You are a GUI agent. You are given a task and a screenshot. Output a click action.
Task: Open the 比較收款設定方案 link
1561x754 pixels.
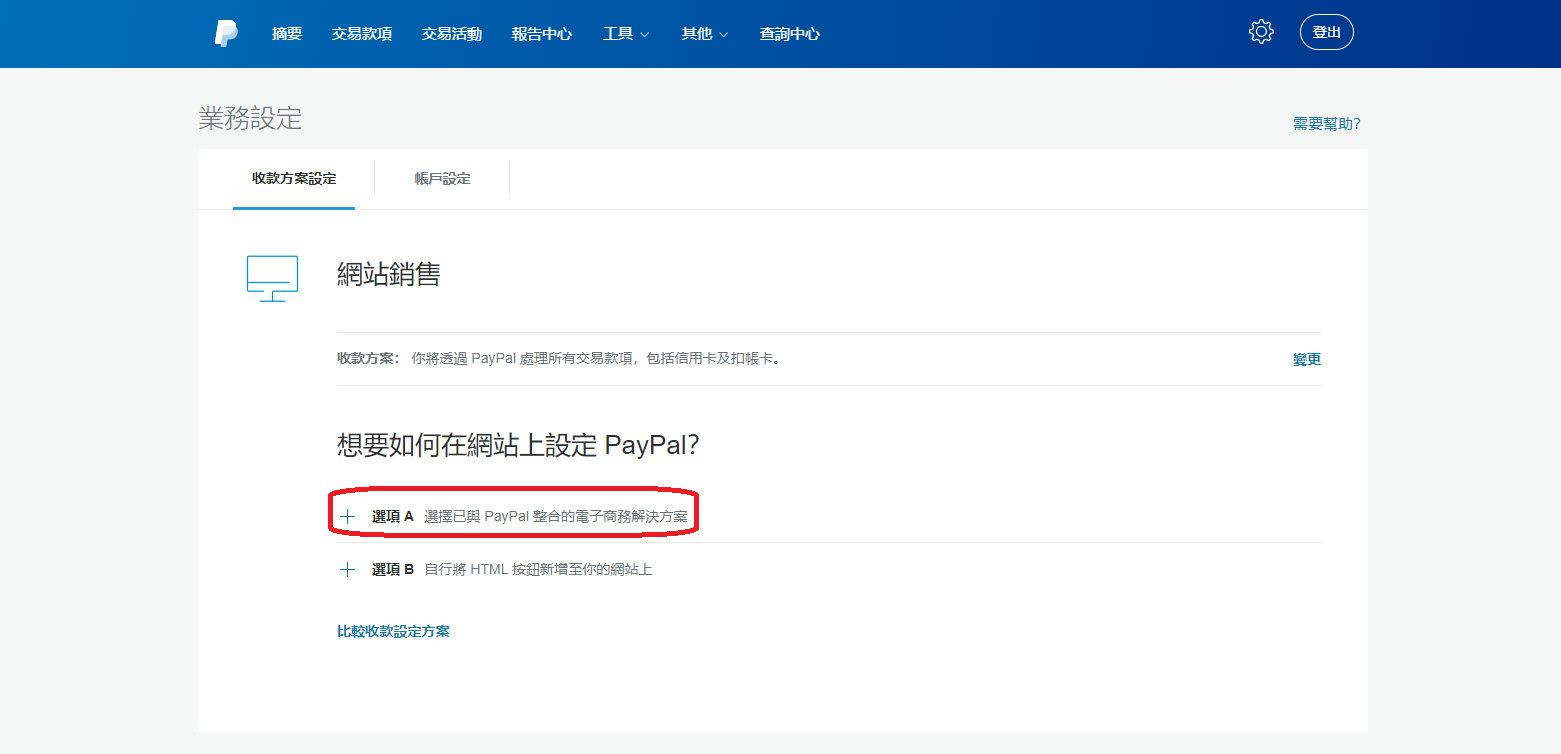pos(394,632)
